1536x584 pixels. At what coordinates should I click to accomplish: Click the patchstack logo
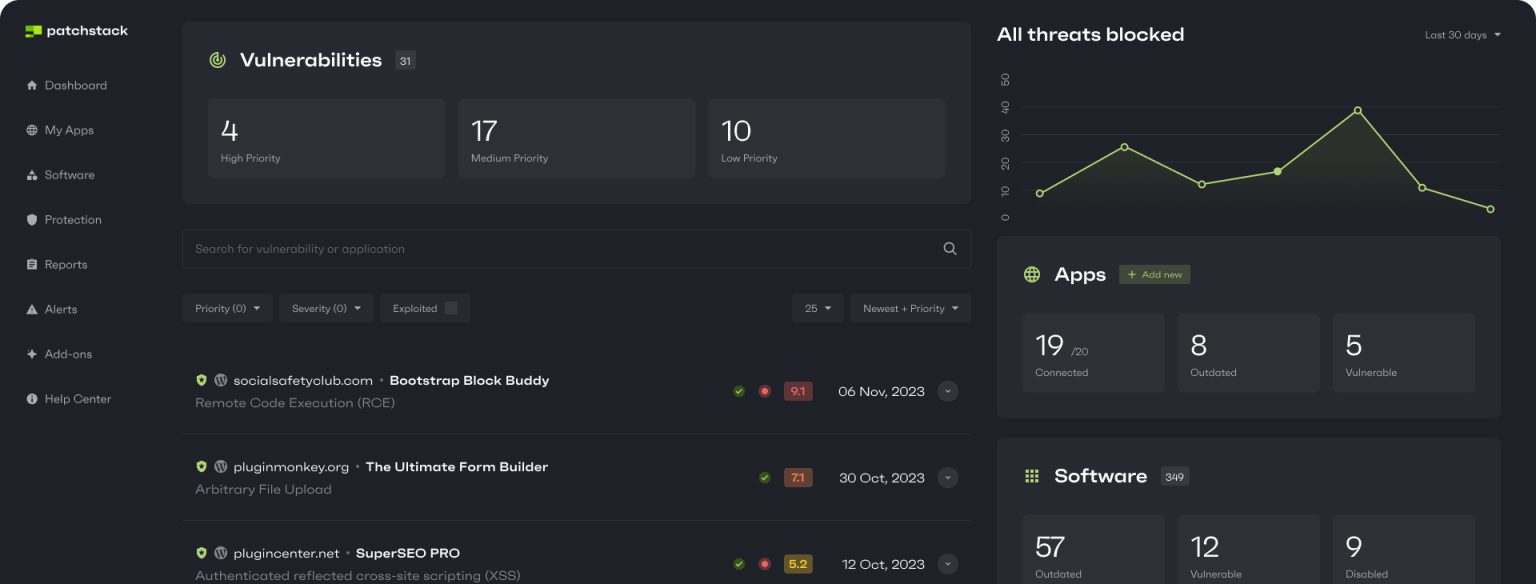76,30
